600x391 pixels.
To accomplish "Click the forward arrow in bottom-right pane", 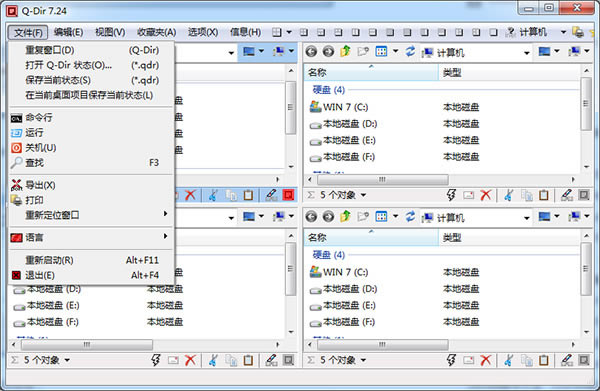I will (x=328, y=217).
